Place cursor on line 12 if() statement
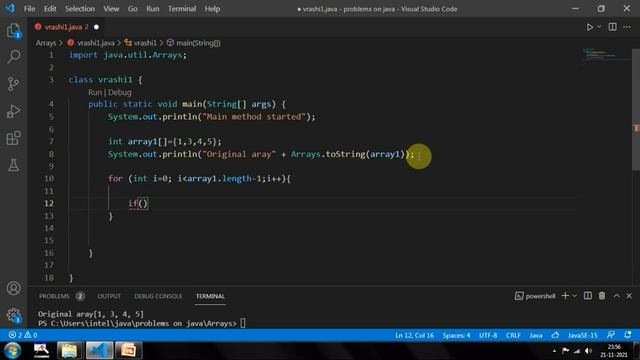Image resolution: width=640 pixels, height=360 pixels. (x=138, y=203)
